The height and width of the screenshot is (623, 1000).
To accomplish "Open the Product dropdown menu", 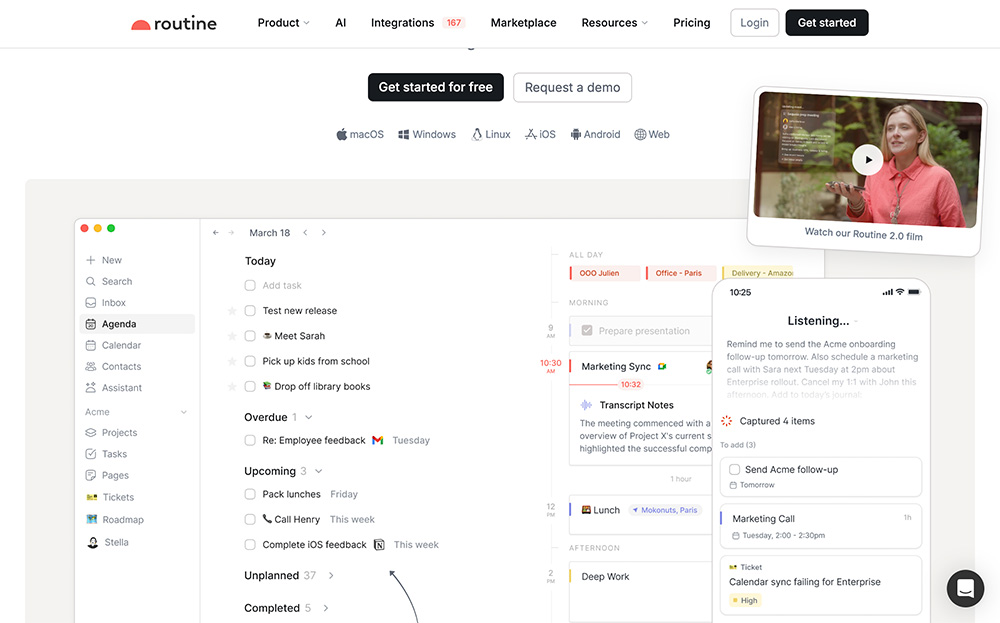I will point(283,23).
